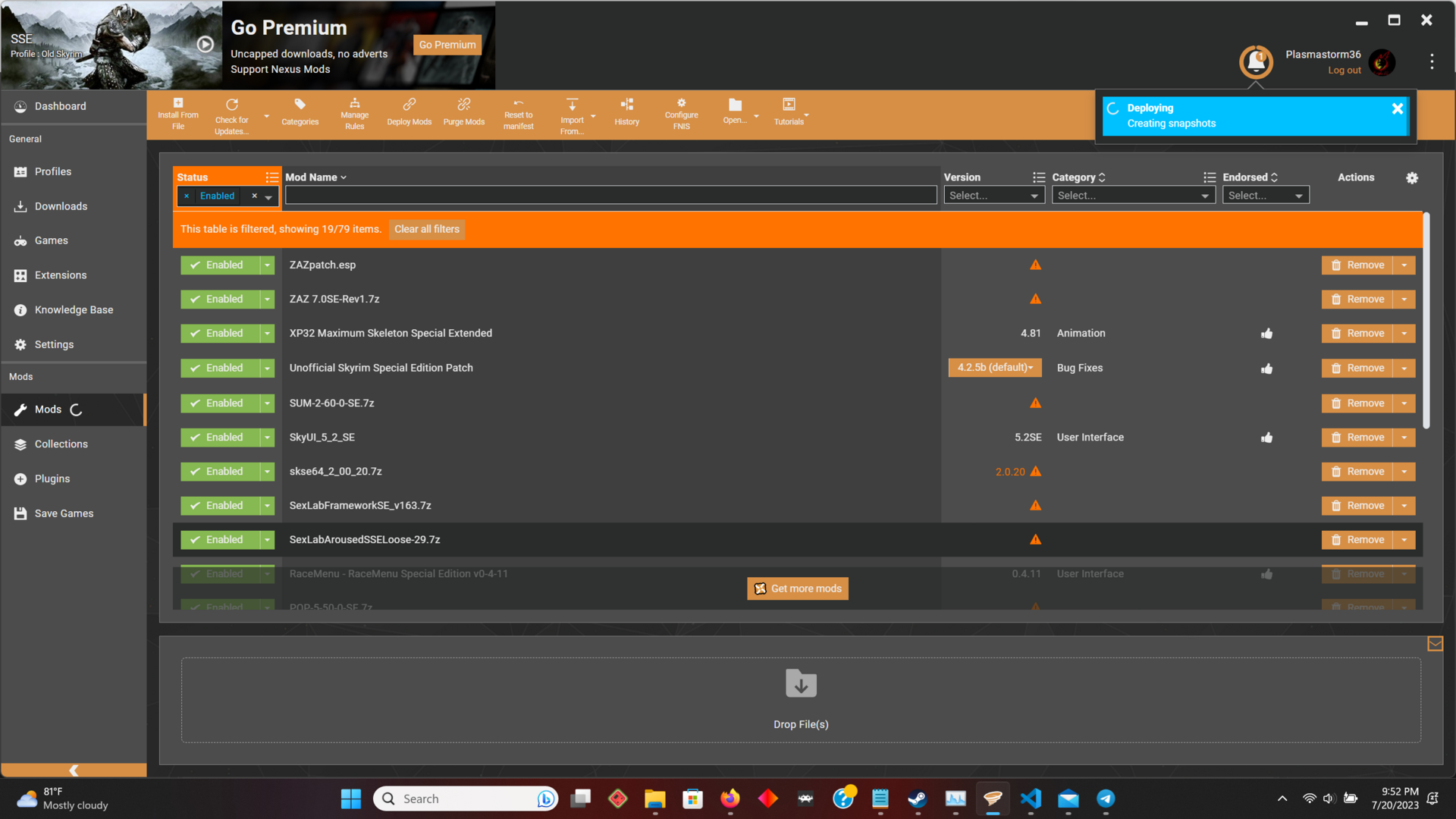Click the mod list vertical scrollbar
This screenshot has height=819, width=1456.
(1426, 320)
